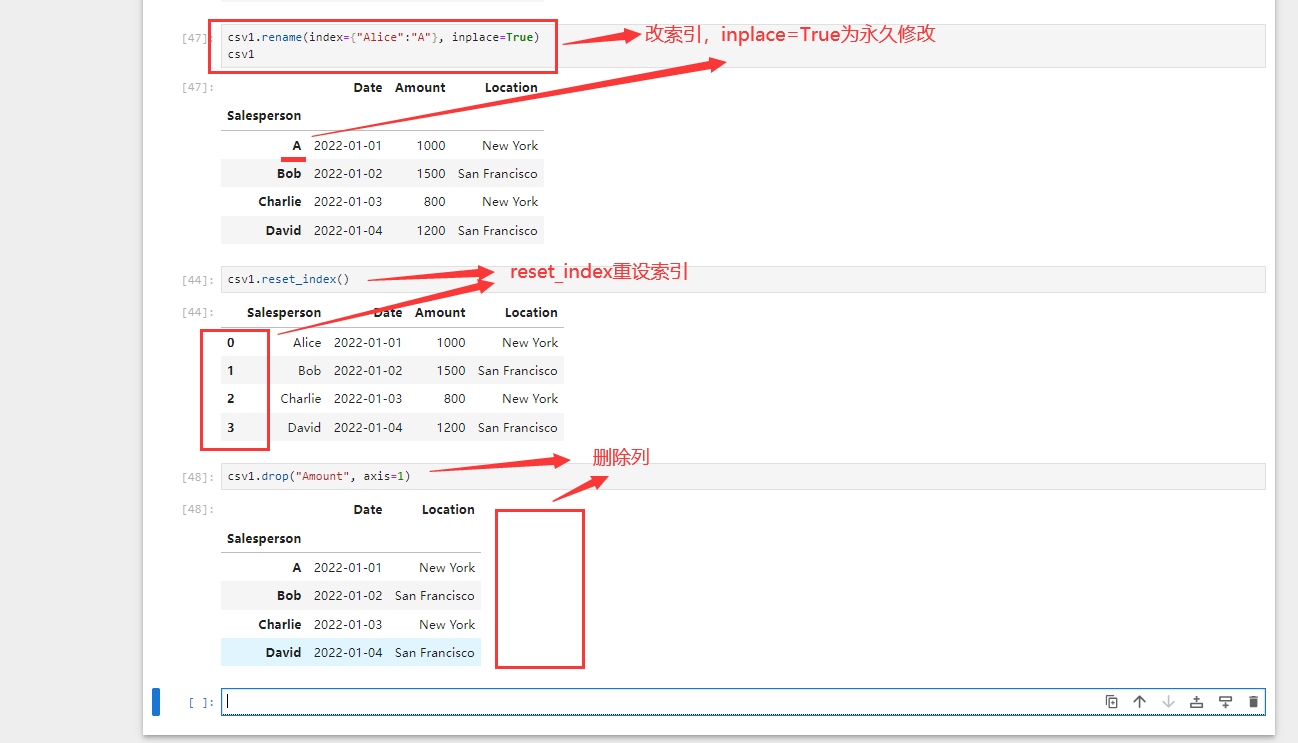This screenshot has width=1298, height=743.
Task: Click Bob label in drop output table
Action: (289, 595)
